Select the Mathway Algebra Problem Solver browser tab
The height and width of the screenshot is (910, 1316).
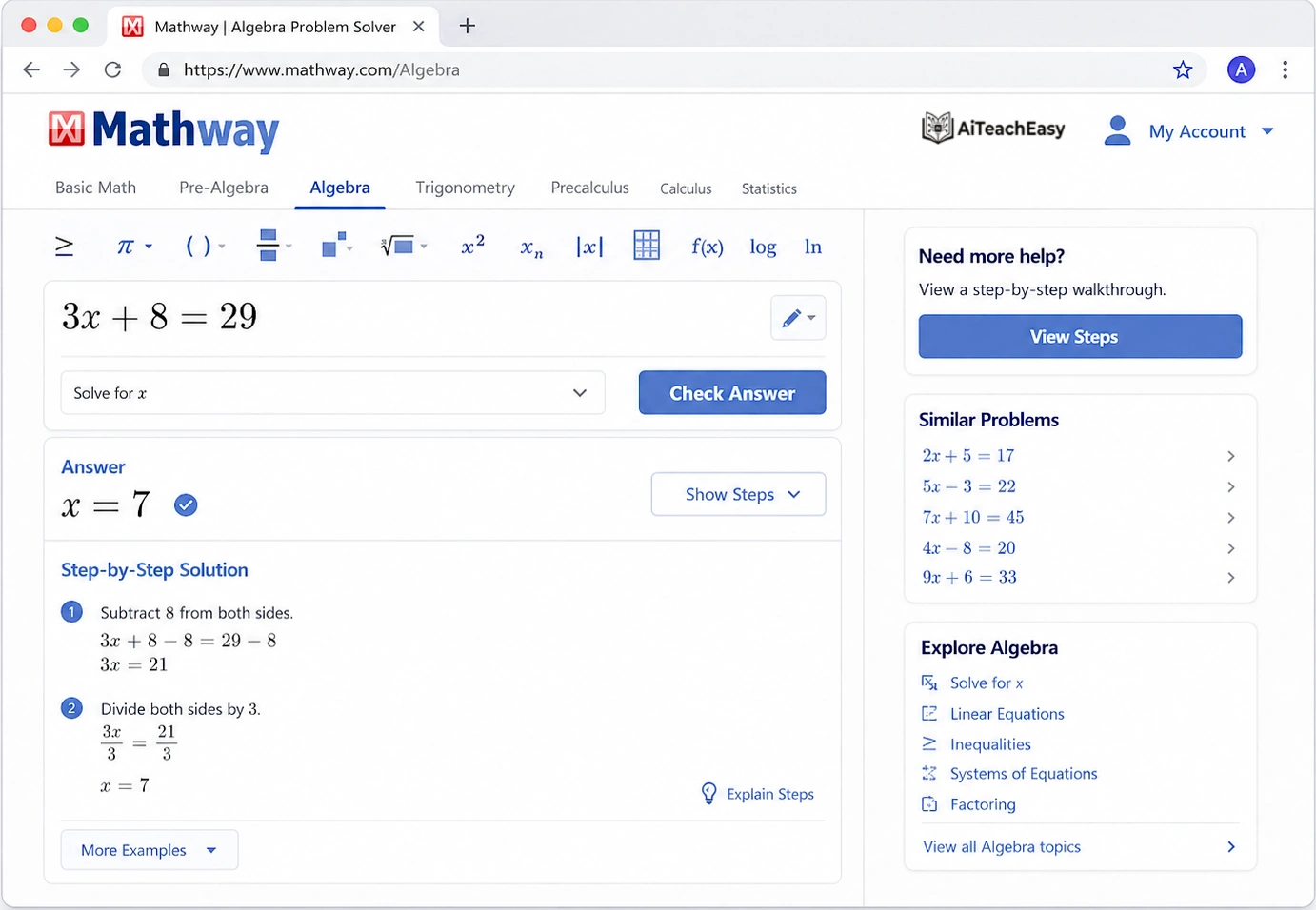tap(273, 27)
